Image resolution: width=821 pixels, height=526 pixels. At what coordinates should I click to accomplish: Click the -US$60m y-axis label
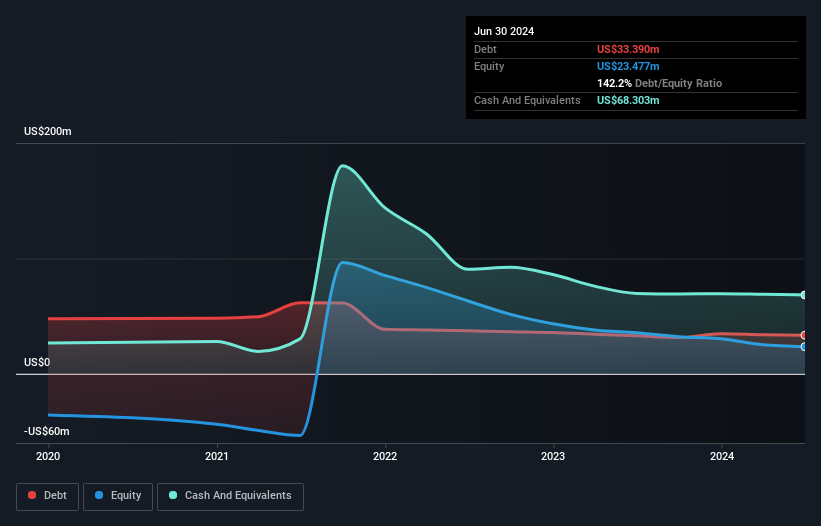pos(47,431)
